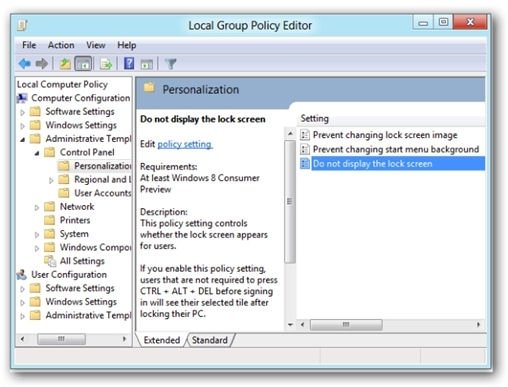Click the Export List toolbar icon
Screen dimensions: 508x387
106,63
